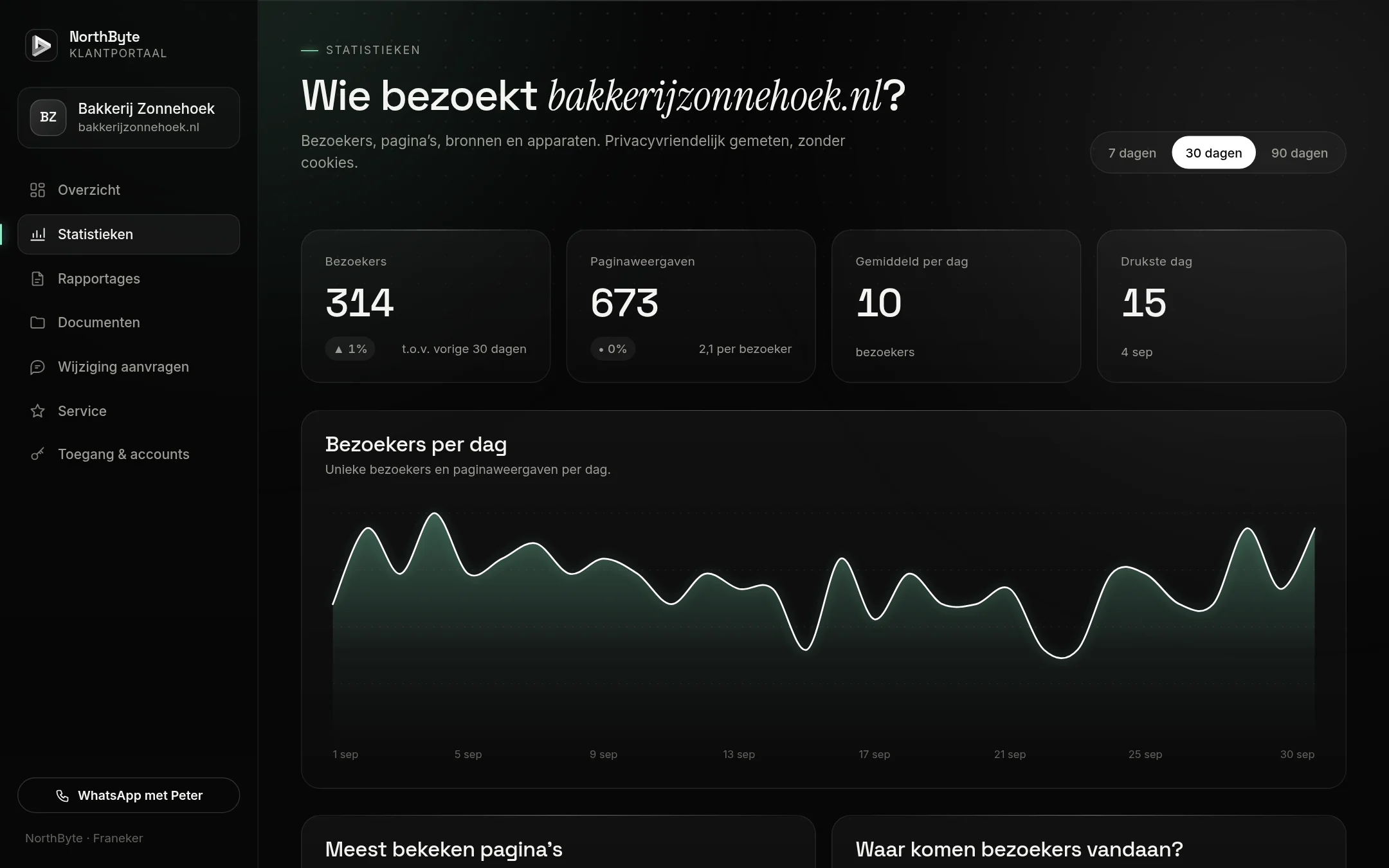Click the Rapportages document icon
The width and height of the screenshot is (1389, 868).
38,278
